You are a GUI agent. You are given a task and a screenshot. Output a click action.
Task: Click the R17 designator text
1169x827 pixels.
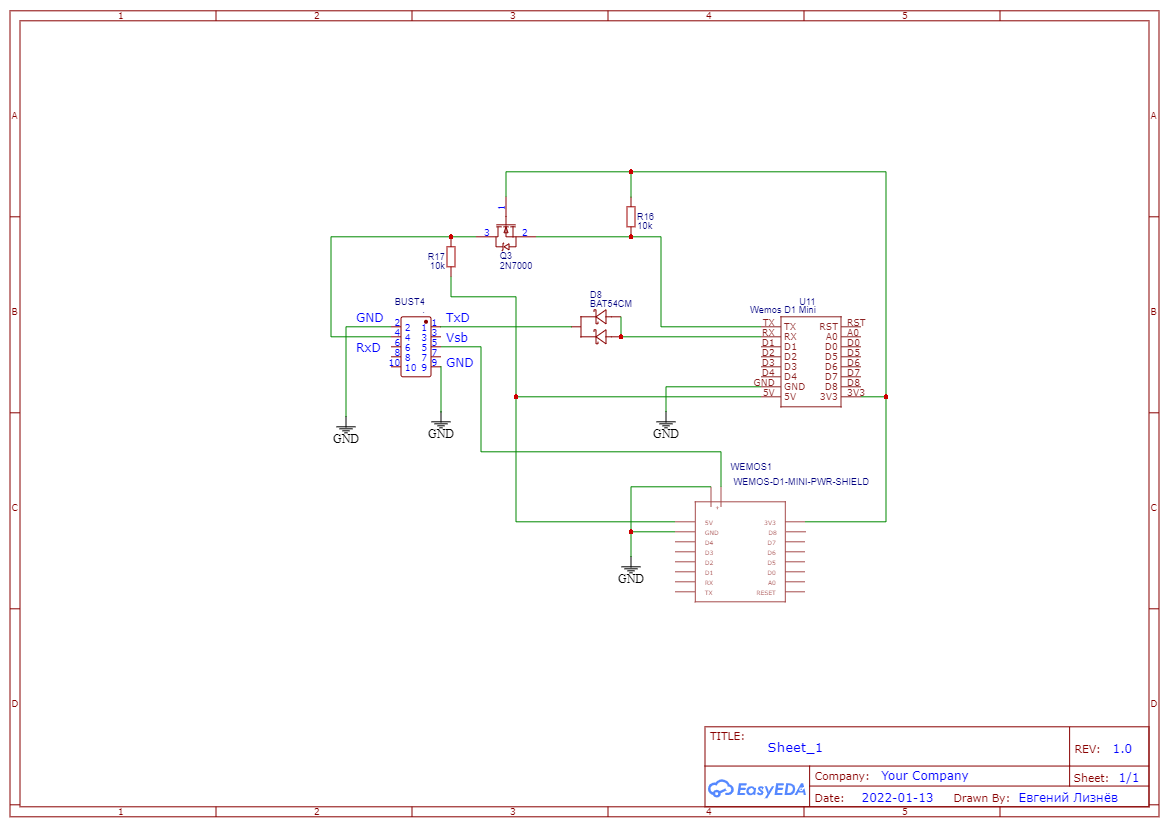pyautogui.click(x=436, y=257)
